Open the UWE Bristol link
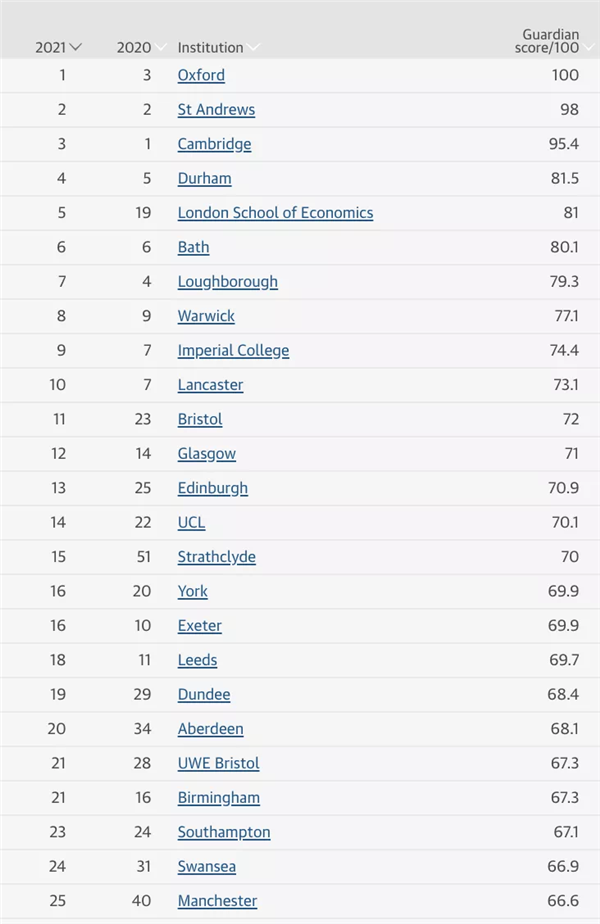 [219, 763]
